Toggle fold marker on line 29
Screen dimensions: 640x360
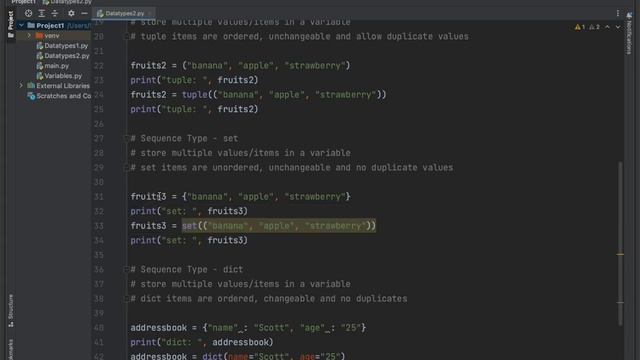point(126,168)
